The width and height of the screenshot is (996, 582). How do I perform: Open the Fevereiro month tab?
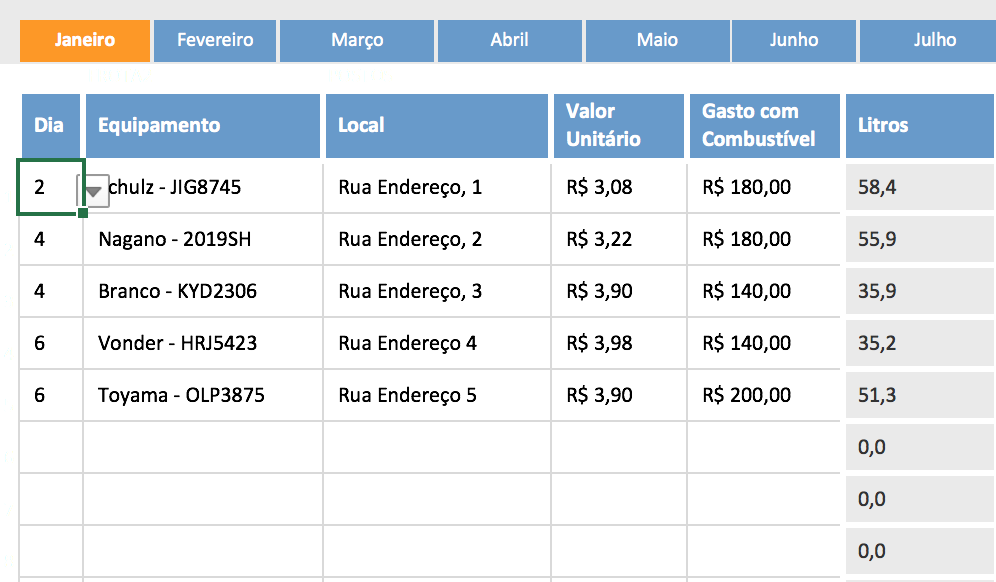pyautogui.click(x=215, y=41)
